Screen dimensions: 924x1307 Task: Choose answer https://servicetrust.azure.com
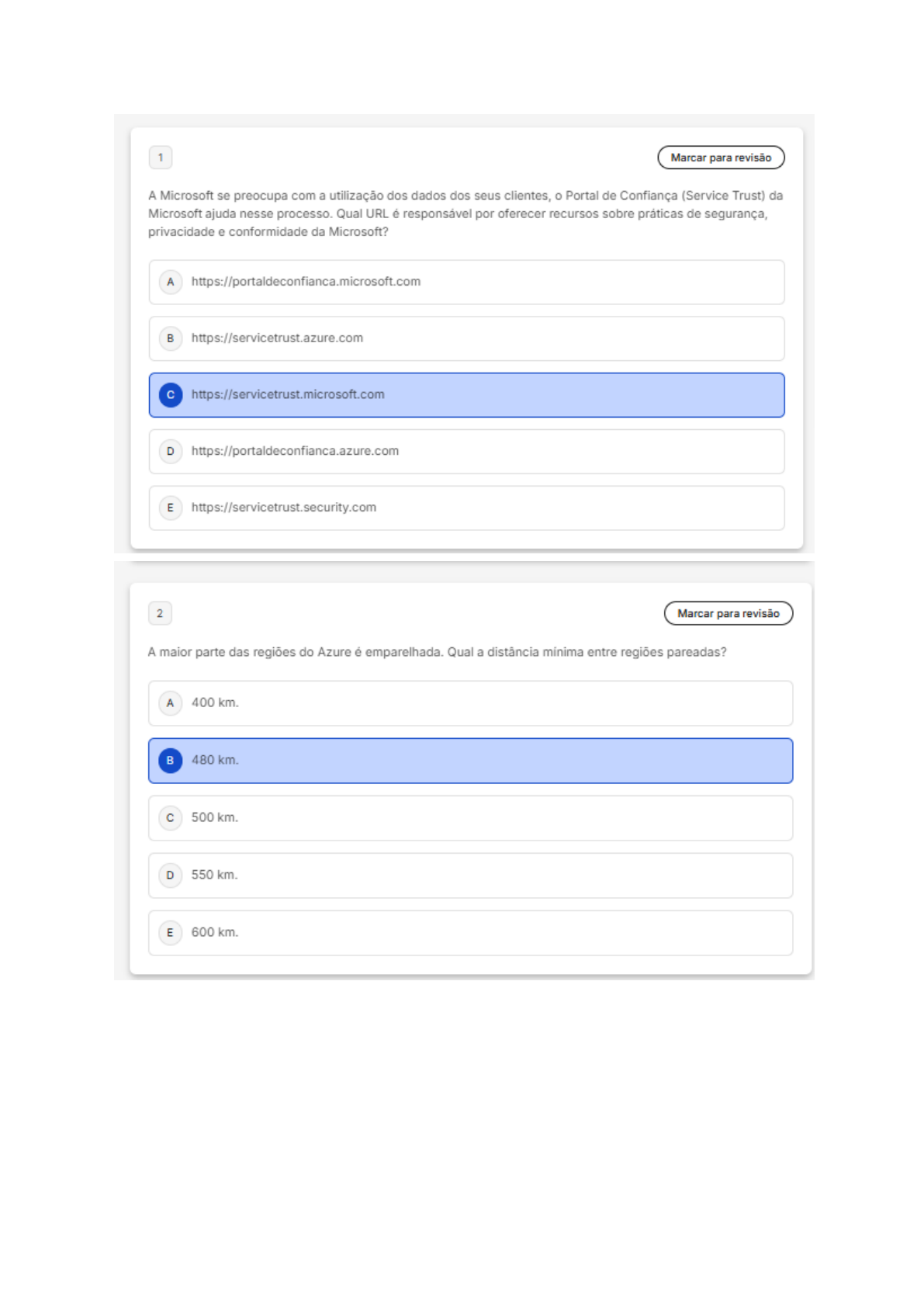pyautogui.click(x=466, y=338)
